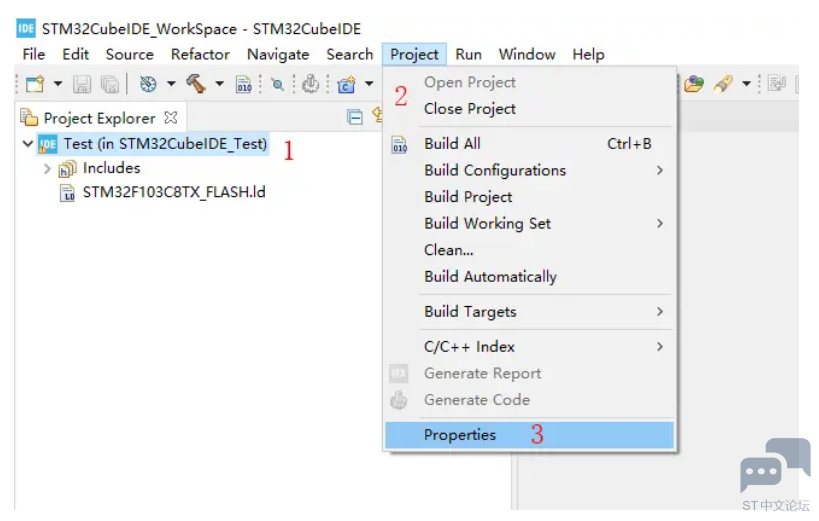Viewport: 819px width, 521px height.
Task: Open the Navigate menu
Action: (278, 54)
